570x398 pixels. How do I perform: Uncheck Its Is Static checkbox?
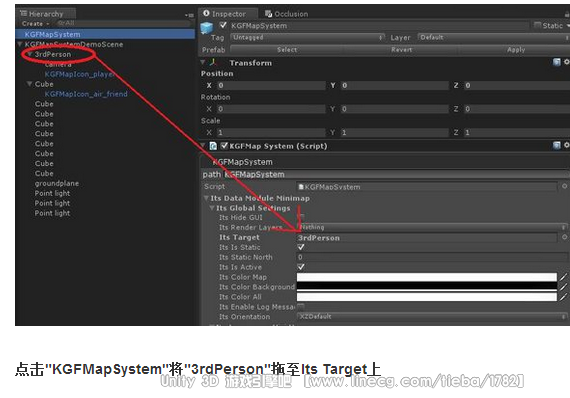click(x=301, y=247)
